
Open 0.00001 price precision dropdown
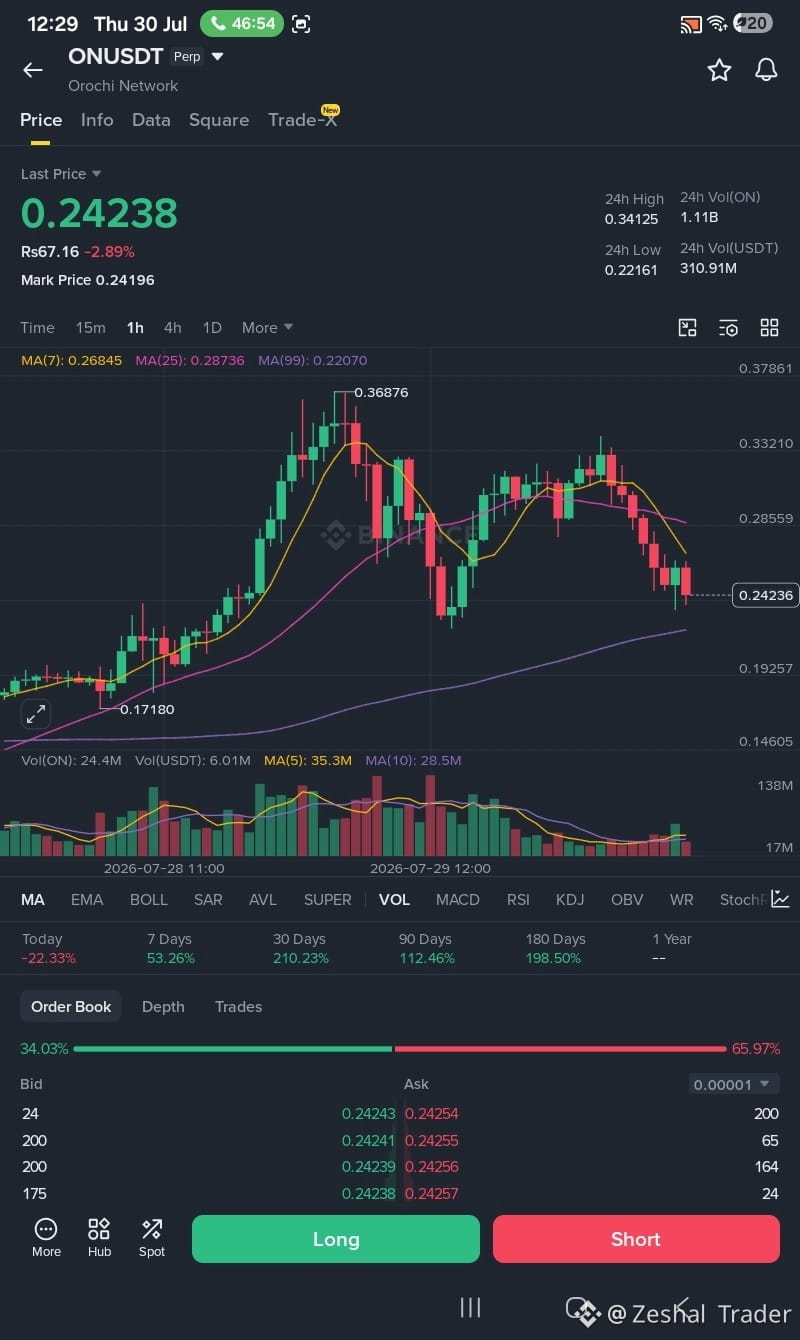click(733, 1084)
